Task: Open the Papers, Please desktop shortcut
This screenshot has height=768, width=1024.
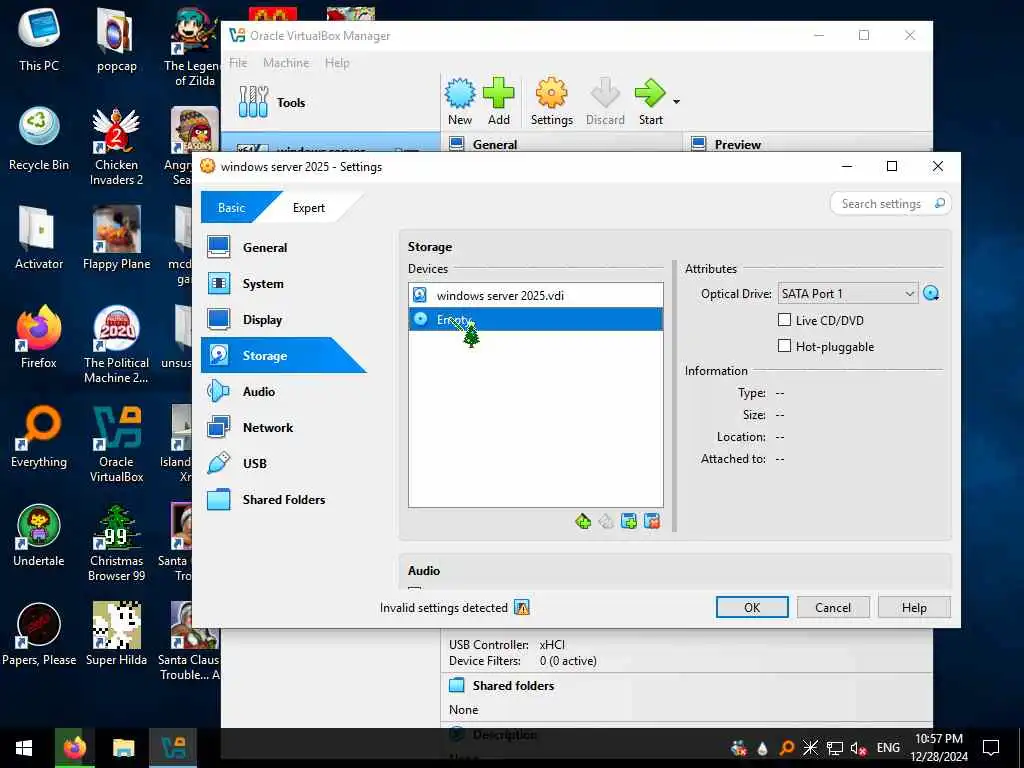Action: click(x=39, y=635)
